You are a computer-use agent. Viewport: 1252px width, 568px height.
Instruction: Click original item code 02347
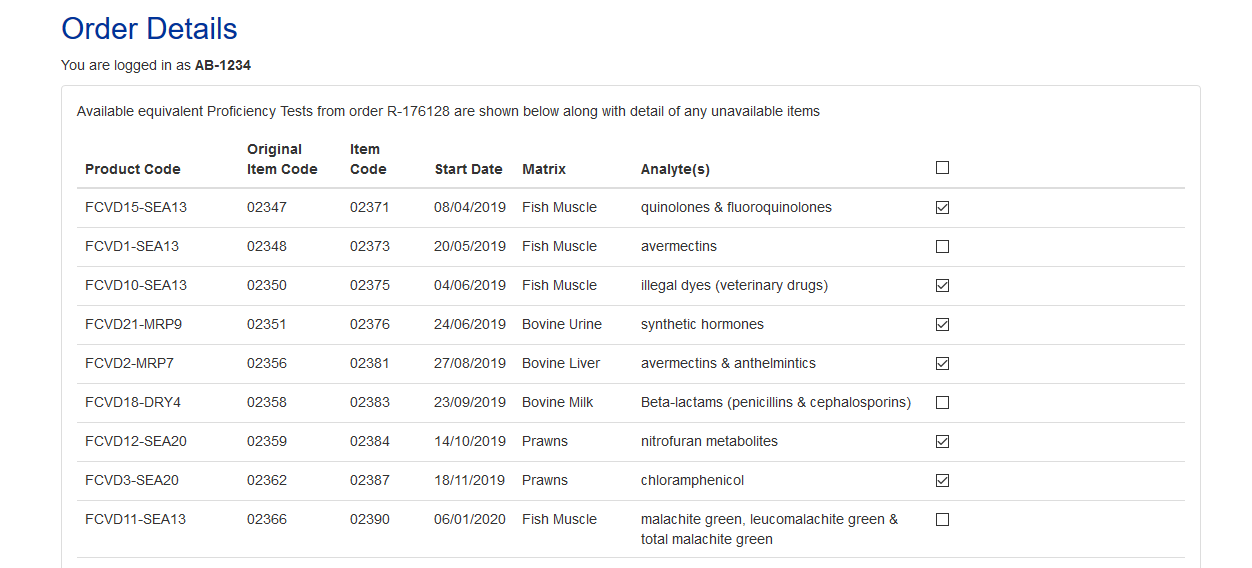pos(267,207)
